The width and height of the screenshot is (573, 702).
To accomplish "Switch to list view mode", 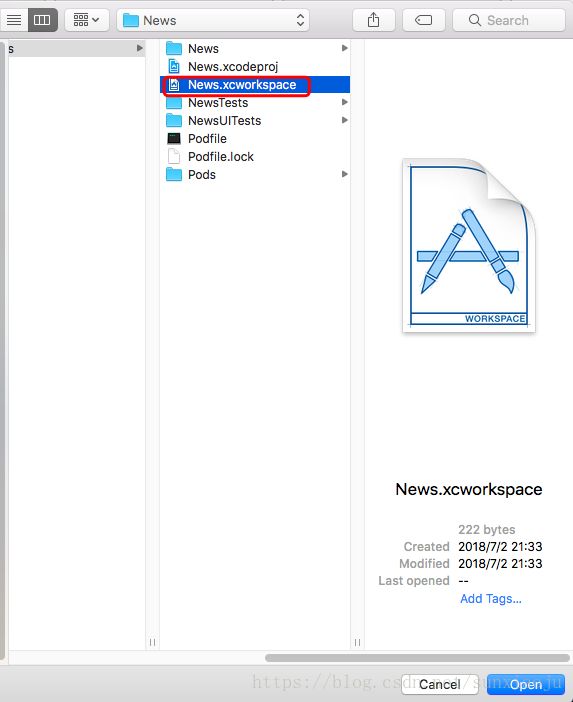I will (13, 20).
